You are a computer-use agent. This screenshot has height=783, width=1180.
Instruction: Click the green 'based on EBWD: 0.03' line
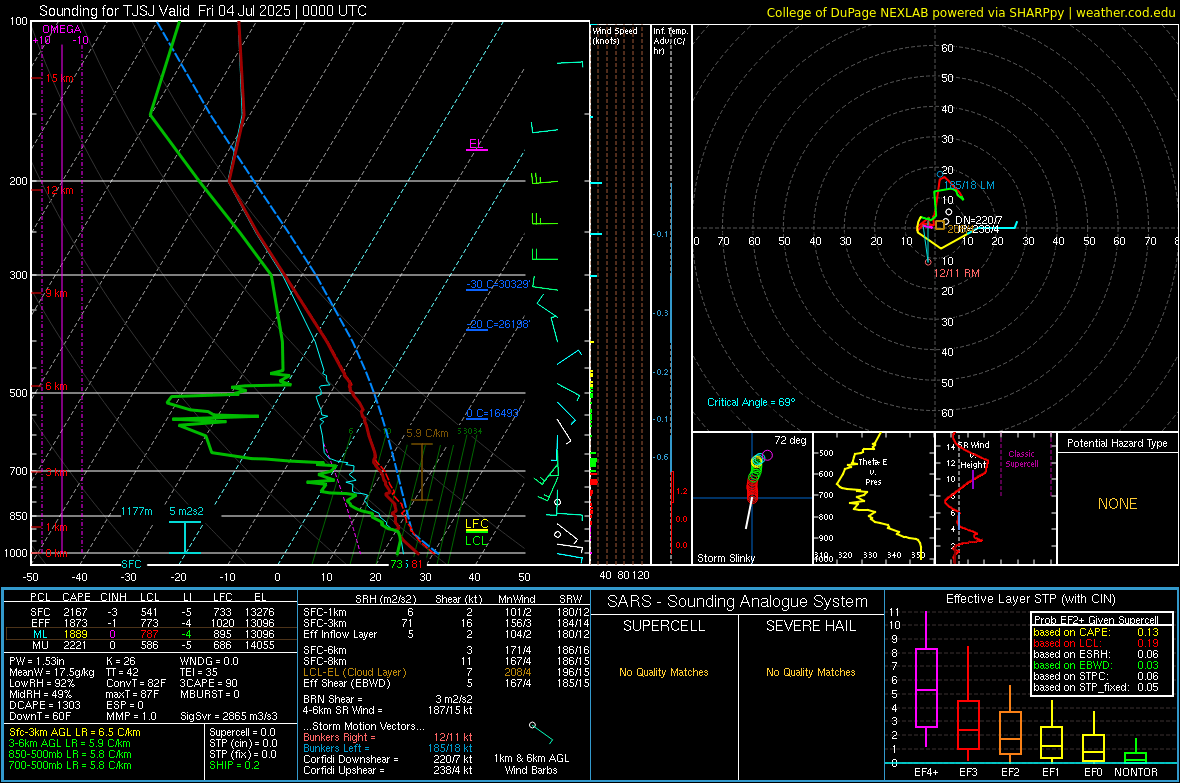coord(1096,666)
